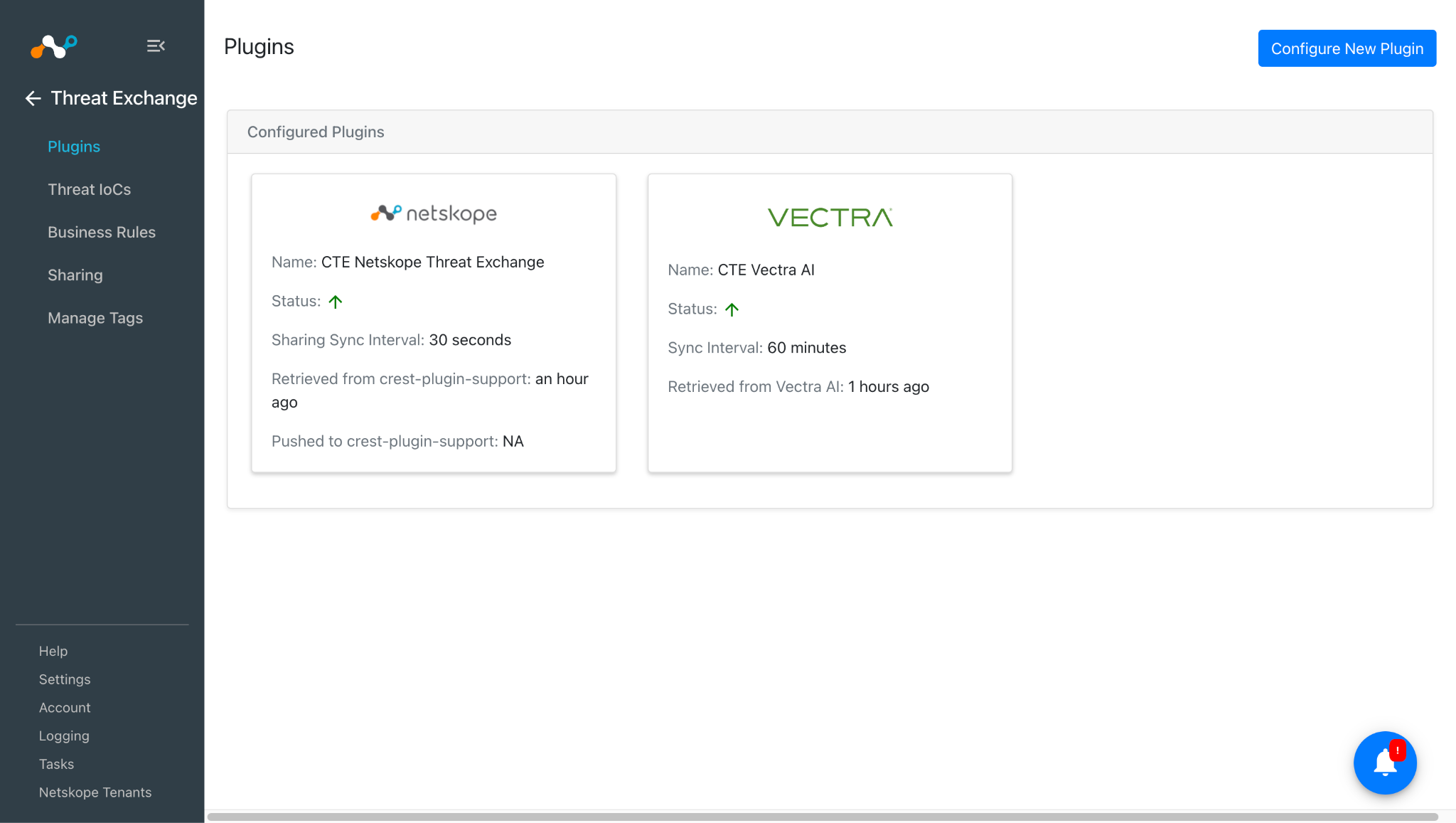Open Account page

pos(65,708)
